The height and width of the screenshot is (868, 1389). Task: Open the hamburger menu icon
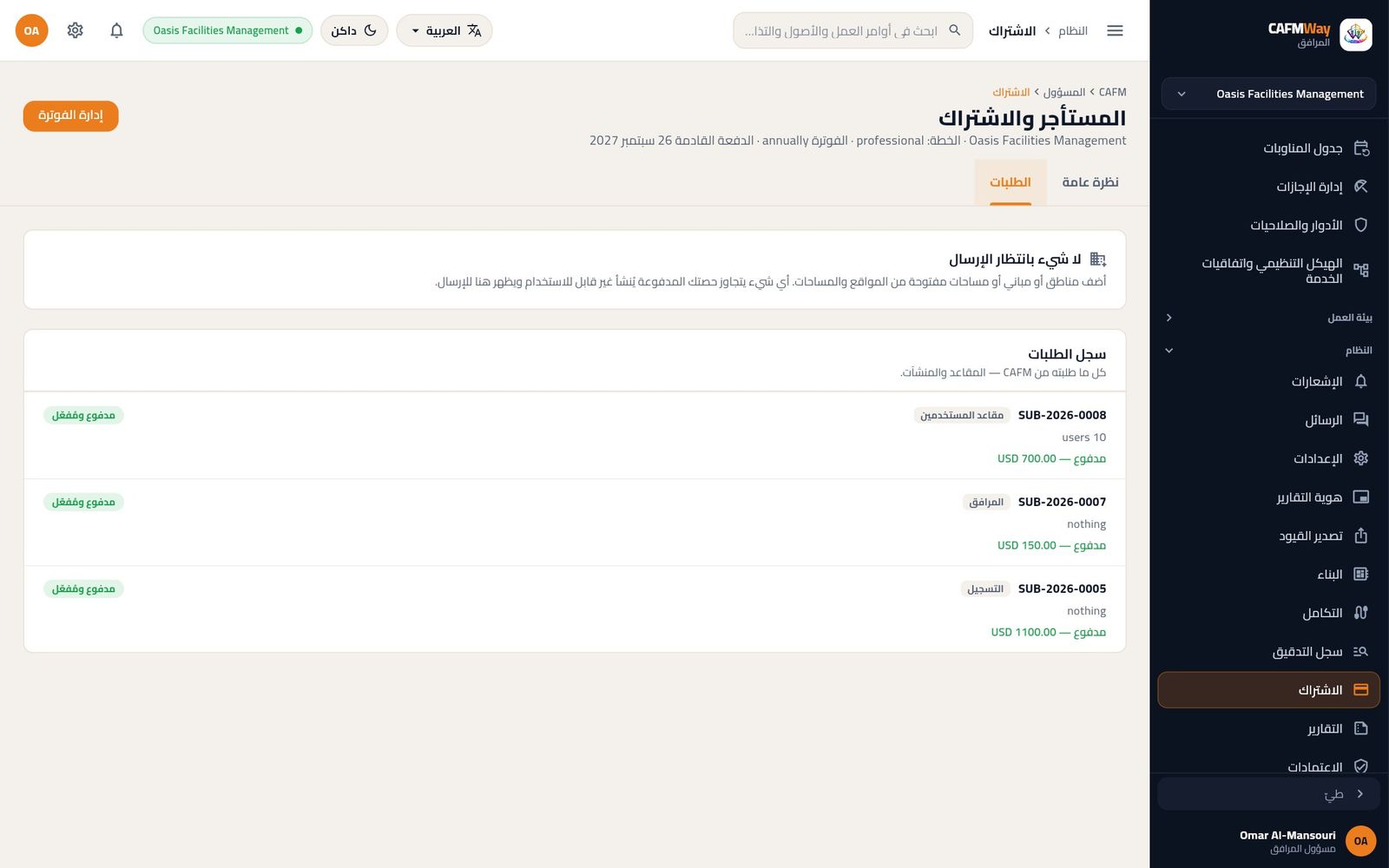[x=1115, y=30]
